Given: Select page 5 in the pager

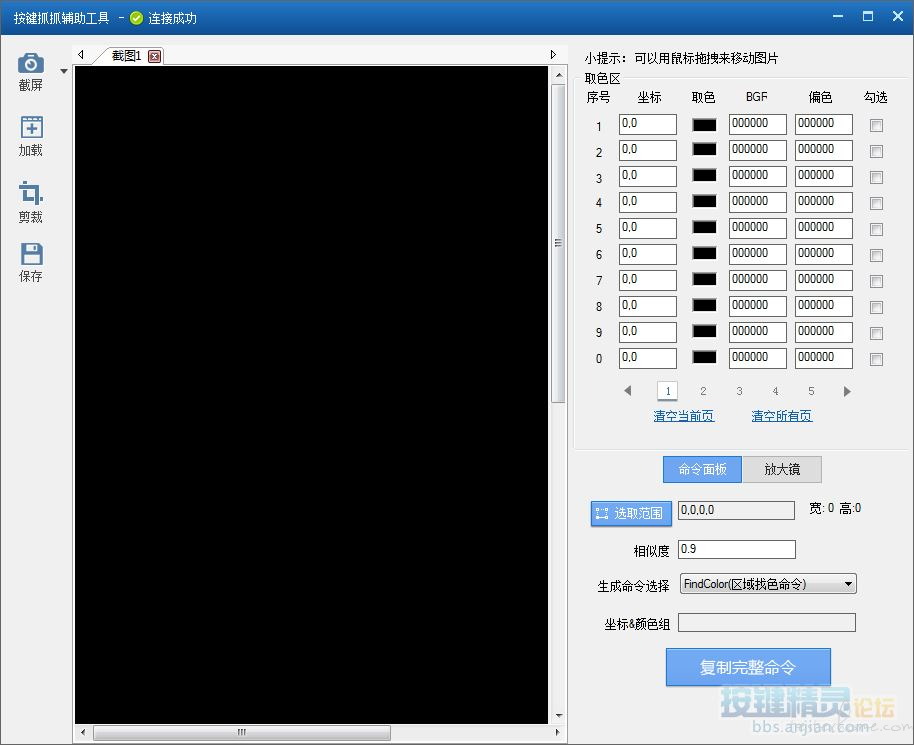Looking at the screenshot, I should 811,391.
